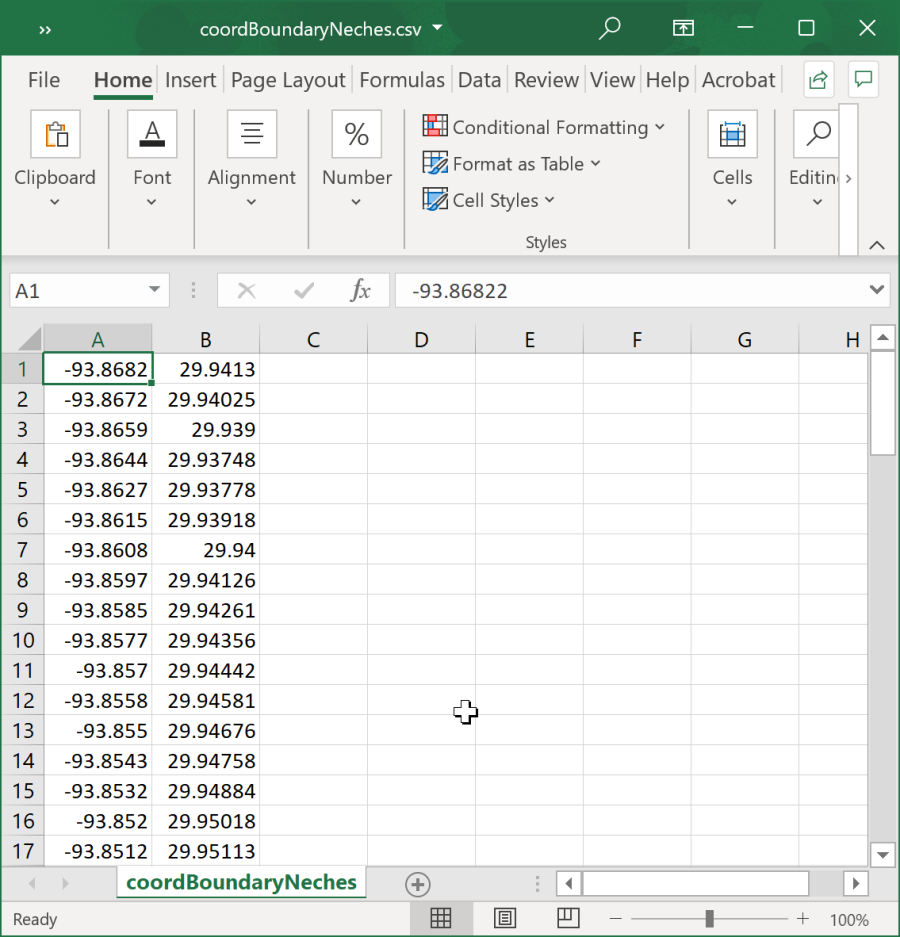
Task: Switch to the Insert tab
Action: click(190, 80)
